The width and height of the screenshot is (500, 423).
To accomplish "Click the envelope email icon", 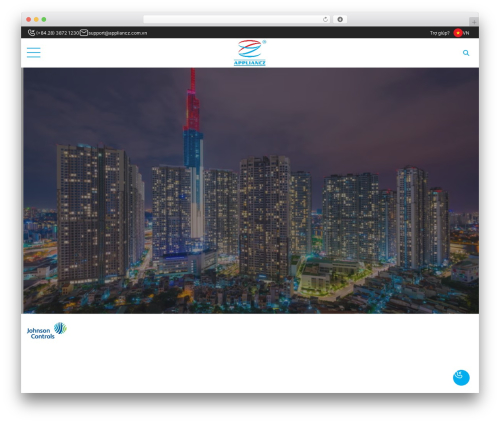I will pyautogui.click(x=84, y=33).
